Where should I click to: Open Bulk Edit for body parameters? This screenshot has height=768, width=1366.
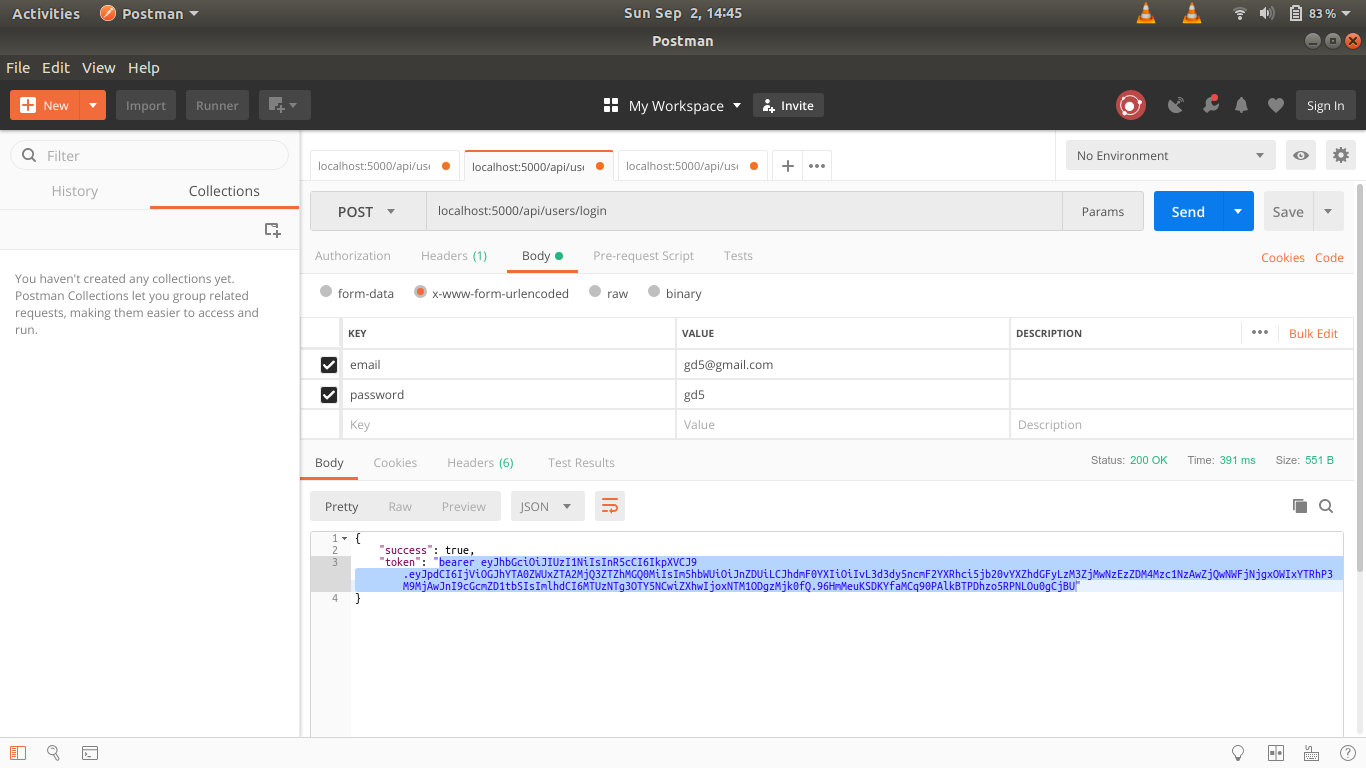(1313, 333)
